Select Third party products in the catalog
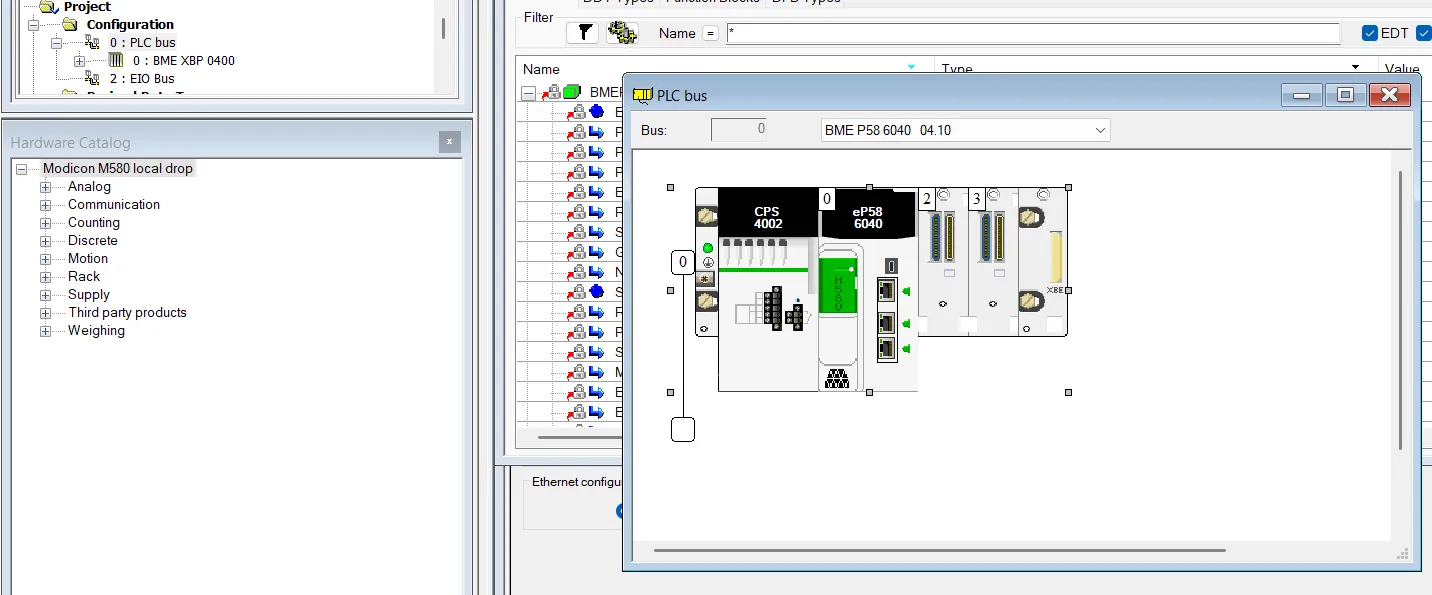The width and height of the screenshot is (1432, 595). (x=127, y=312)
